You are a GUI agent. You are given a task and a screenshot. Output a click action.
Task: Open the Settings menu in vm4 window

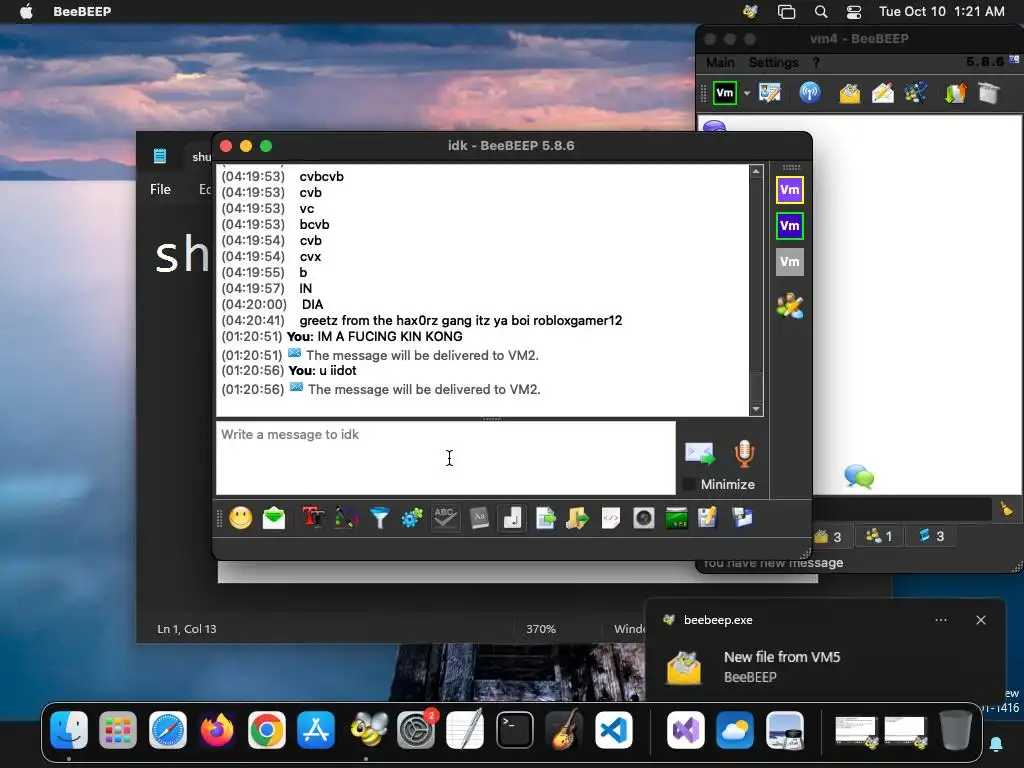pyautogui.click(x=773, y=63)
